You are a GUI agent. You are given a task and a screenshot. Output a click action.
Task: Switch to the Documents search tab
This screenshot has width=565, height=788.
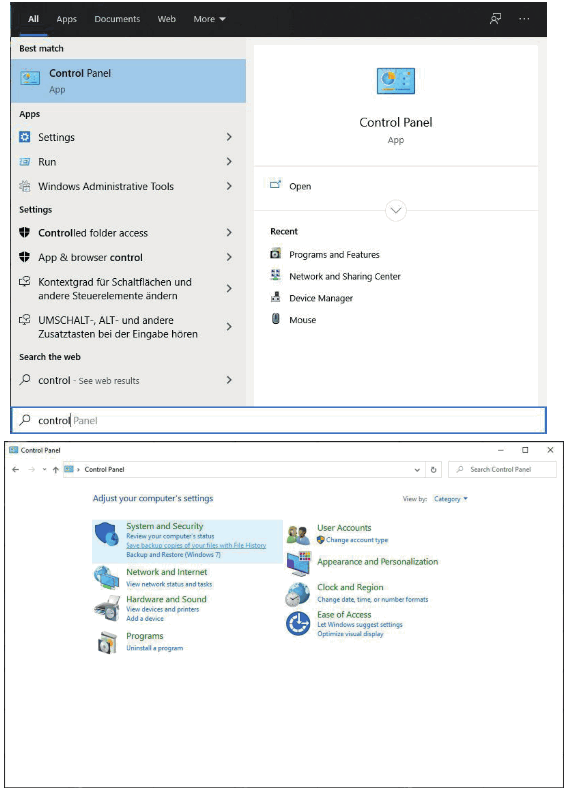117,19
